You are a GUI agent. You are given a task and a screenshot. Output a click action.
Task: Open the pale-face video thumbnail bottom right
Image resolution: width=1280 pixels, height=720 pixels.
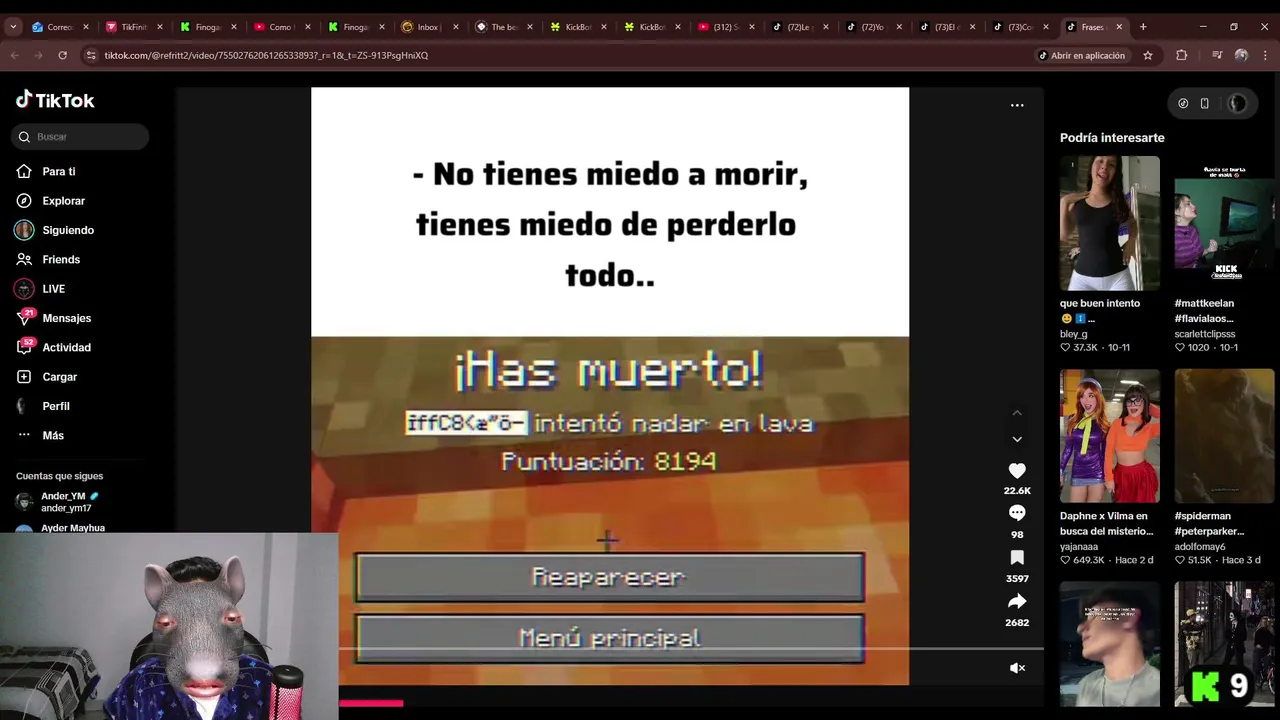tap(1110, 644)
